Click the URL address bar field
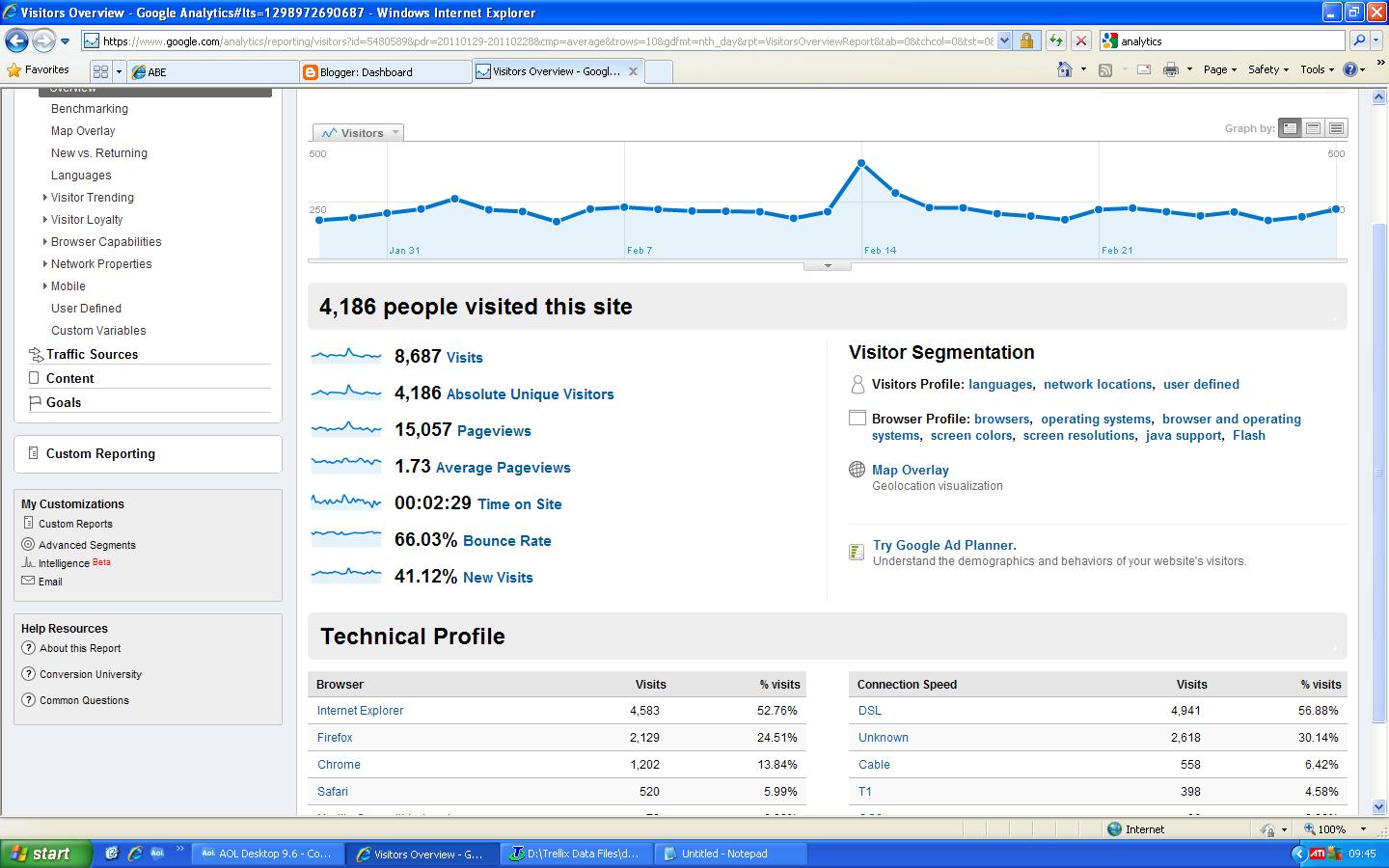 (x=547, y=41)
